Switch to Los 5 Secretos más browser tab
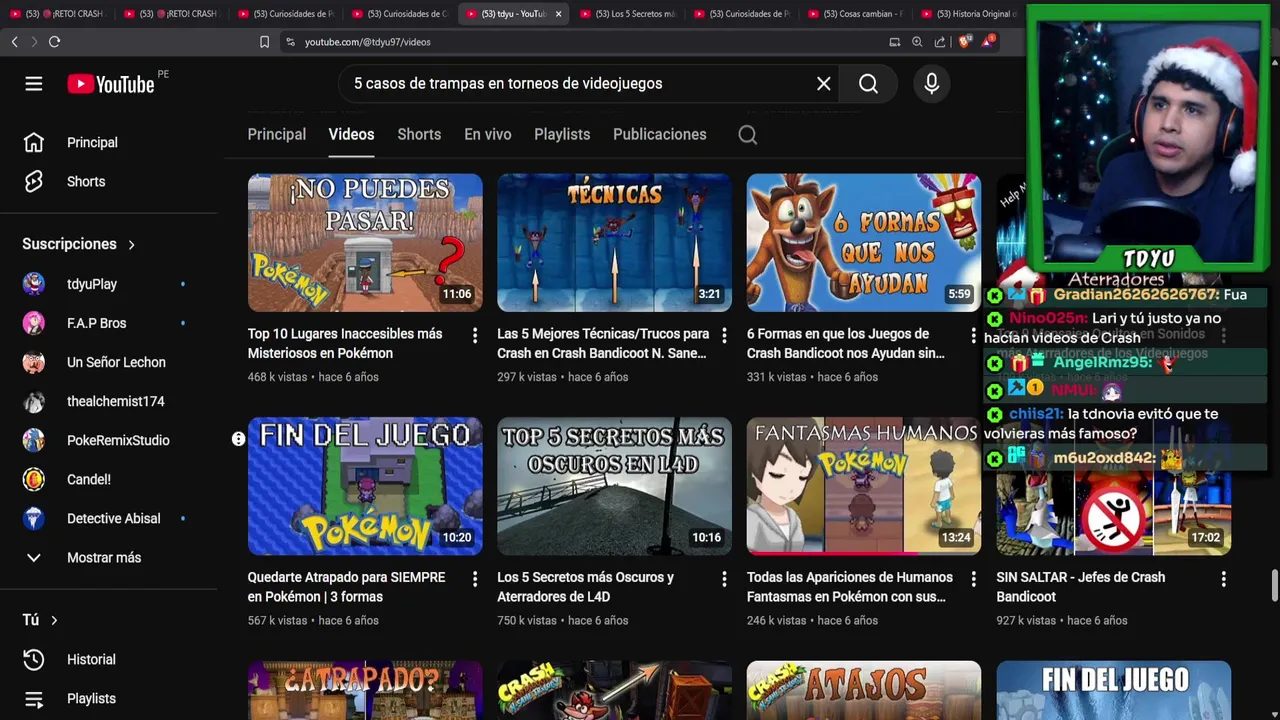The width and height of the screenshot is (1280, 720). tap(628, 14)
